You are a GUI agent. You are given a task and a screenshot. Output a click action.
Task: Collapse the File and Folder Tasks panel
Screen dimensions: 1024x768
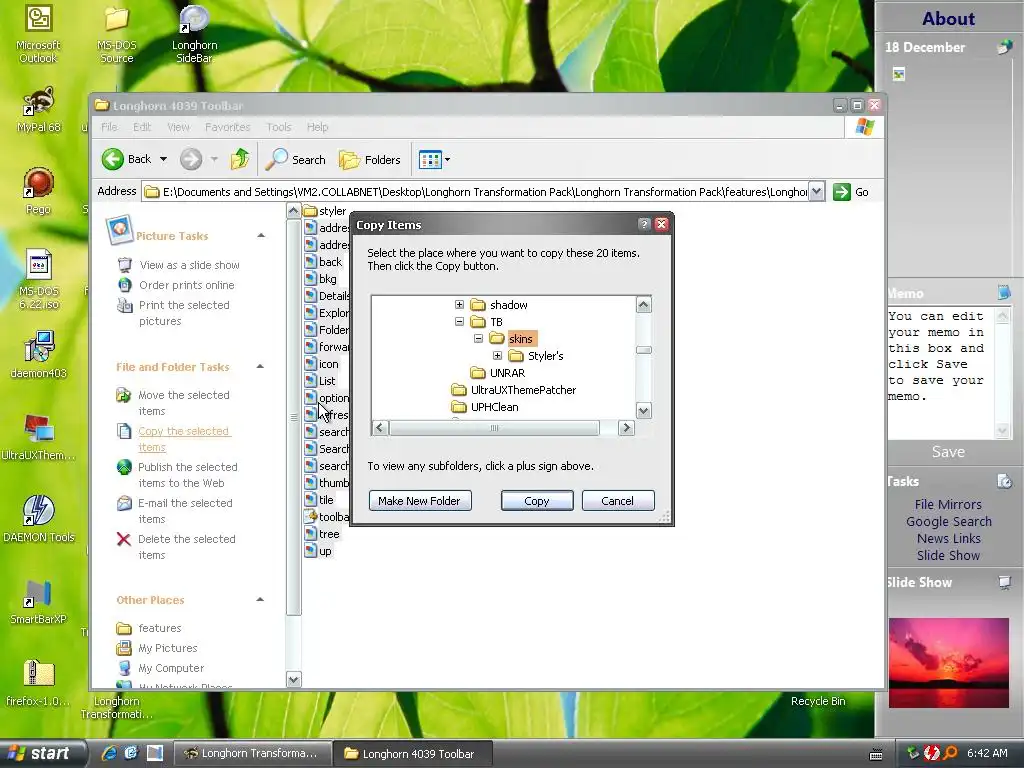pyautogui.click(x=260, y=367)
